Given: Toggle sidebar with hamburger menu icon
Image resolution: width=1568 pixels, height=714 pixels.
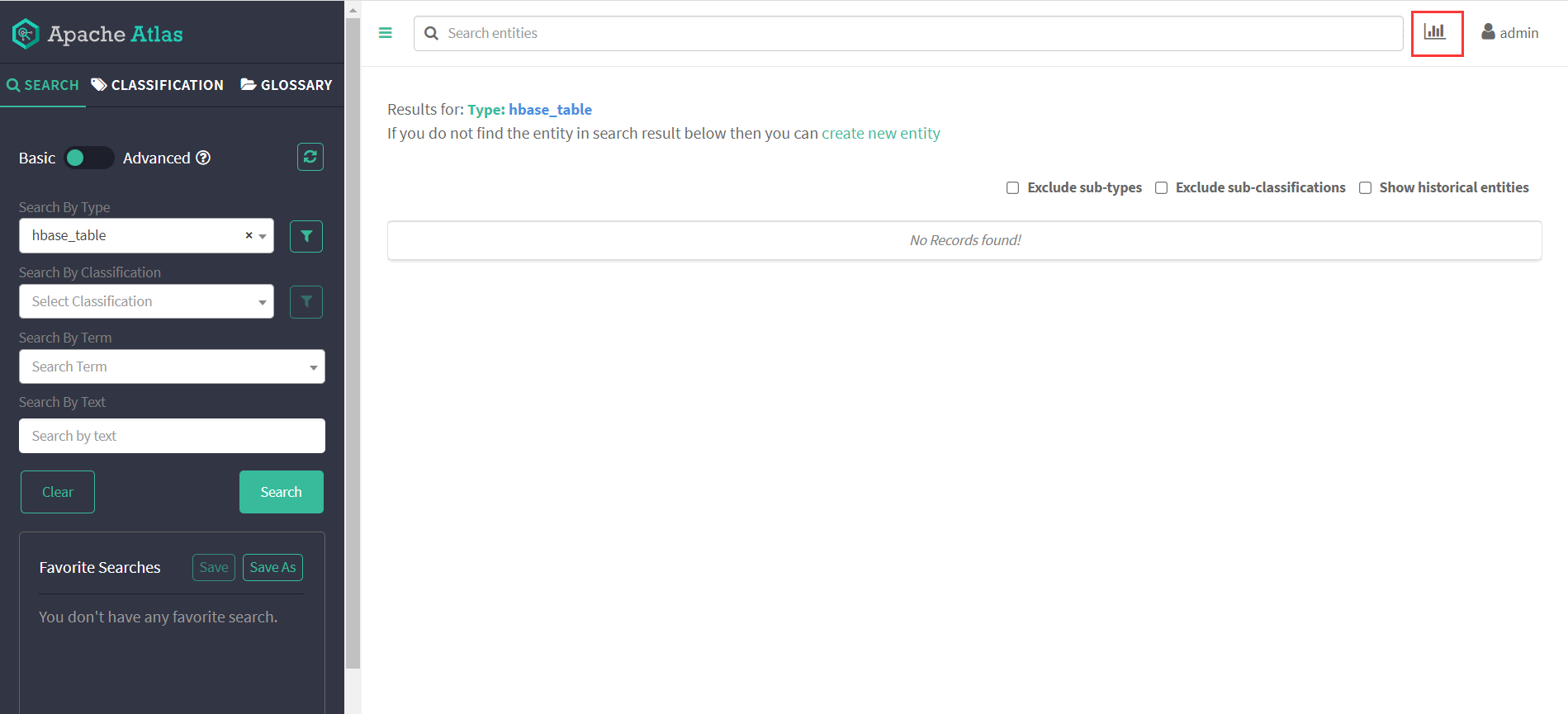Looking at the screenshot, I should click(x=385, y=33).
